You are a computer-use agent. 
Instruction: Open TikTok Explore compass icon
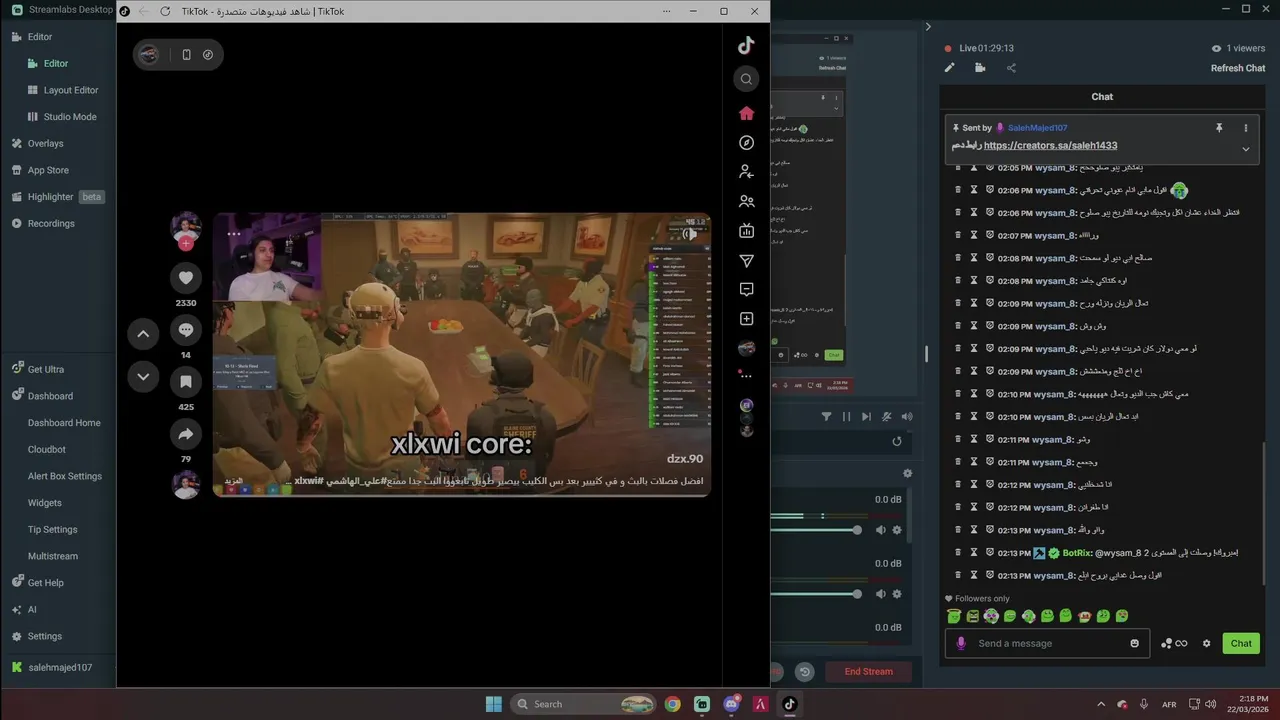746,143
